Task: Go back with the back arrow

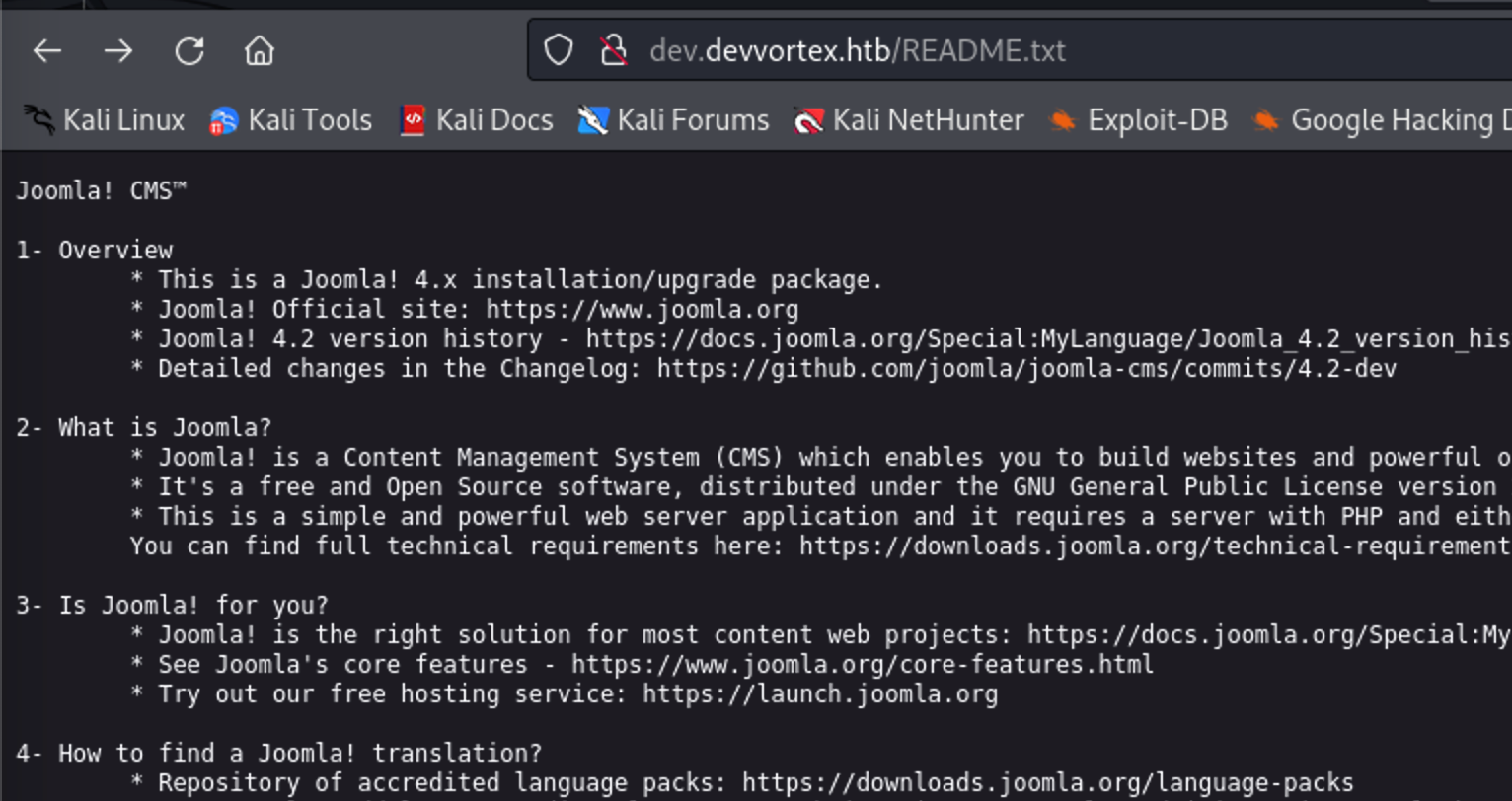Action: (46, 50)
